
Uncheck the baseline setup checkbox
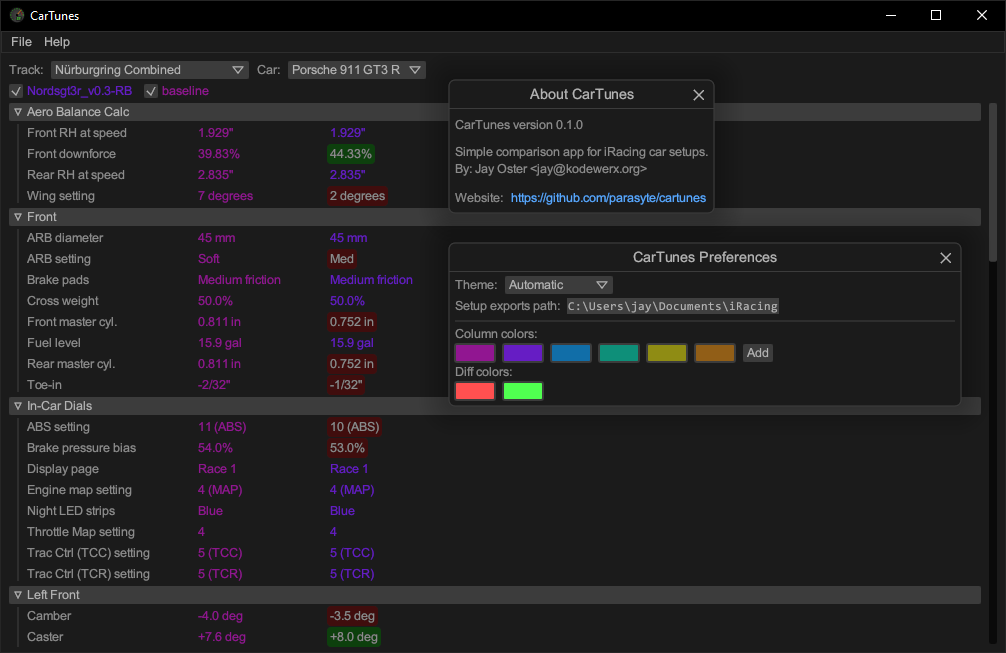pyautogui.click(x=151, y=91)
